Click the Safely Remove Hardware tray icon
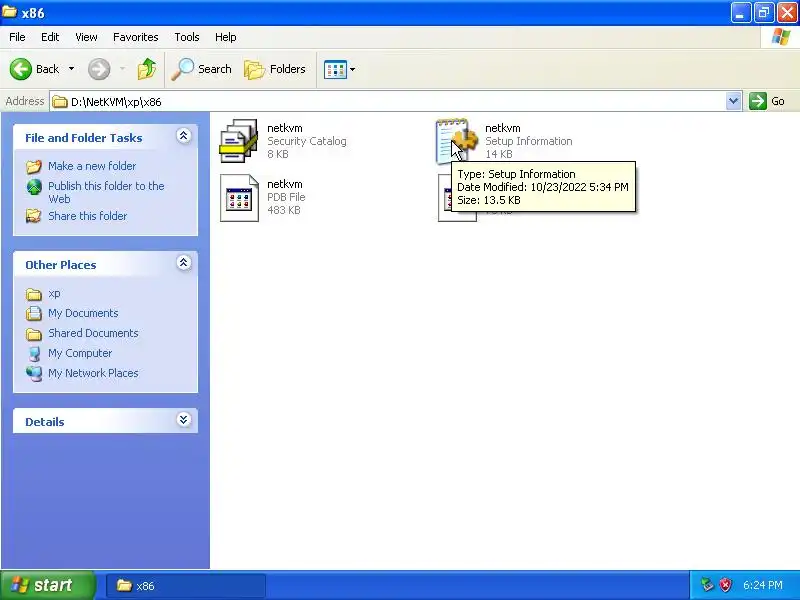The width and height of the screenshot is (800, 600). [707, 585]
